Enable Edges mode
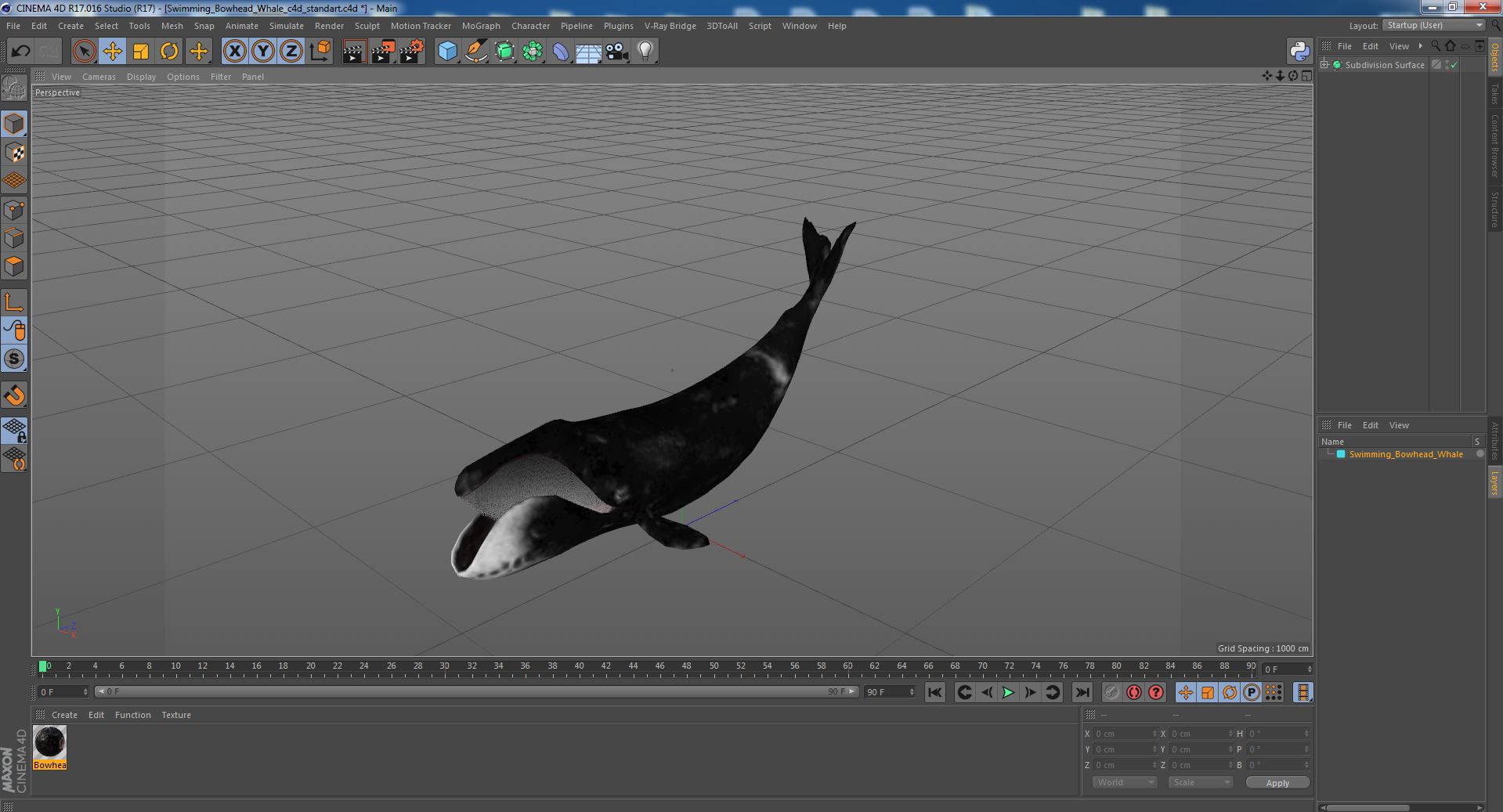The height and width of the screenshot is (812, 1503). [14, 238]
